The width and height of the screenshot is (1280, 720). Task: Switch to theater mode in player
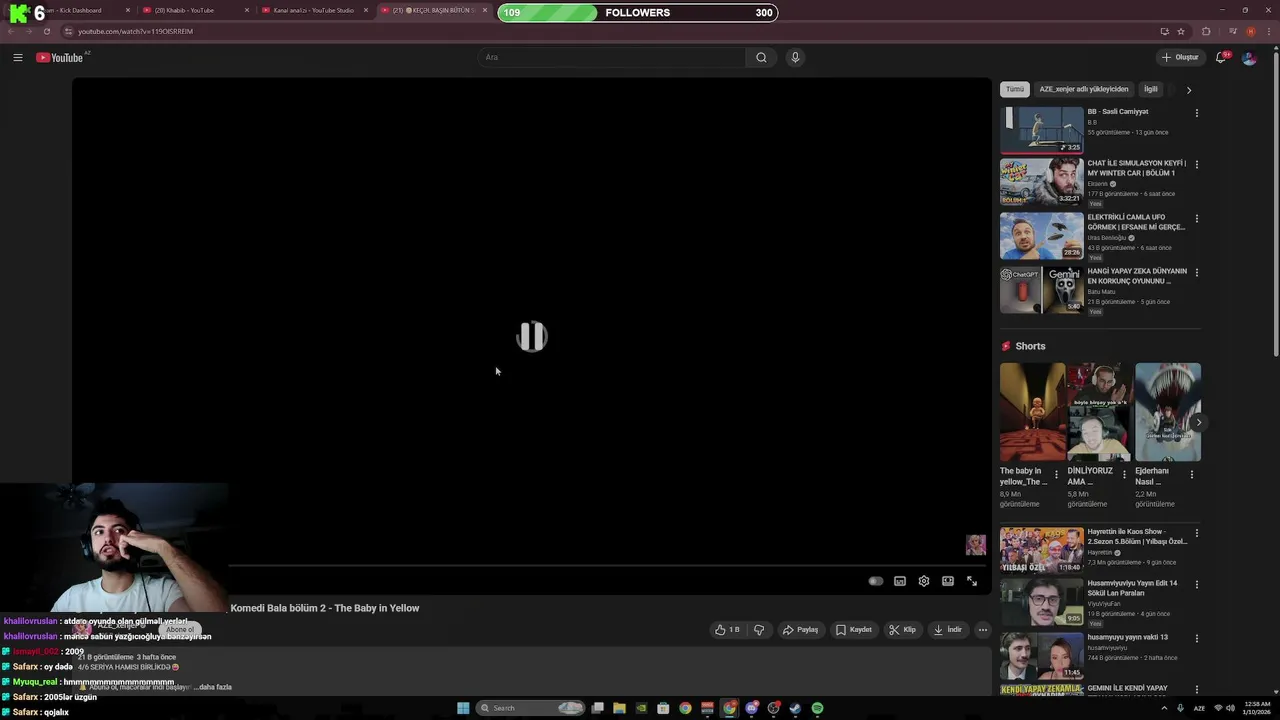(948, 581)
